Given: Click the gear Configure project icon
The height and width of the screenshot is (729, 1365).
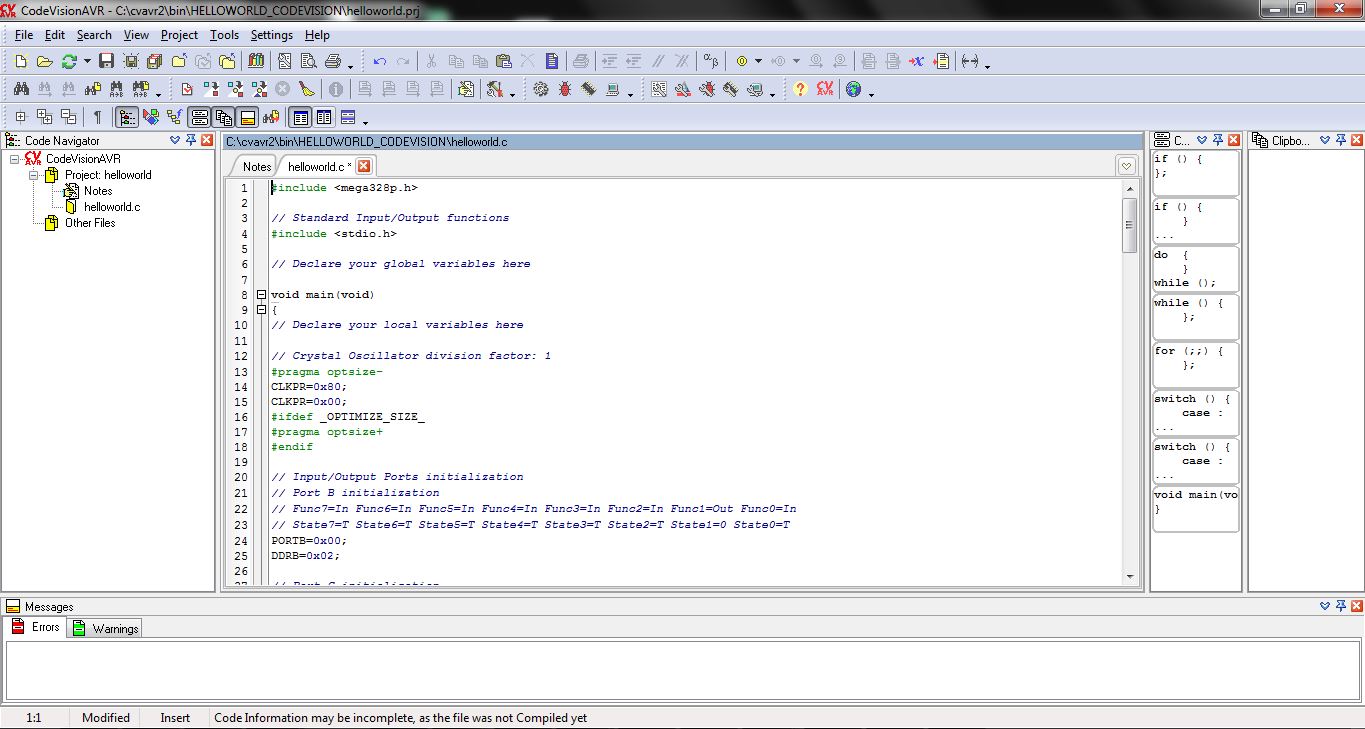Looking at the screenshot, I should coord(541,89).
